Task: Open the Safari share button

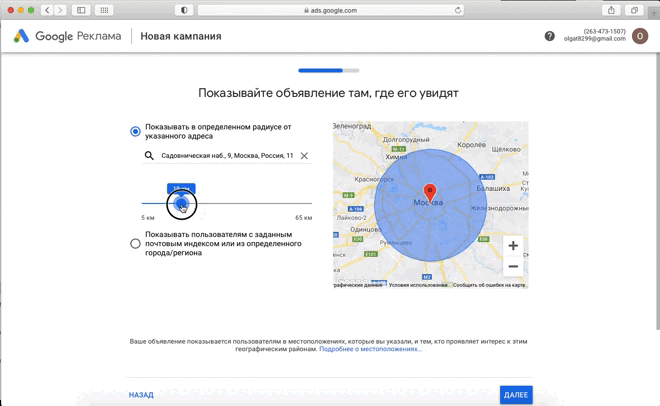Action: click(611, 10)
